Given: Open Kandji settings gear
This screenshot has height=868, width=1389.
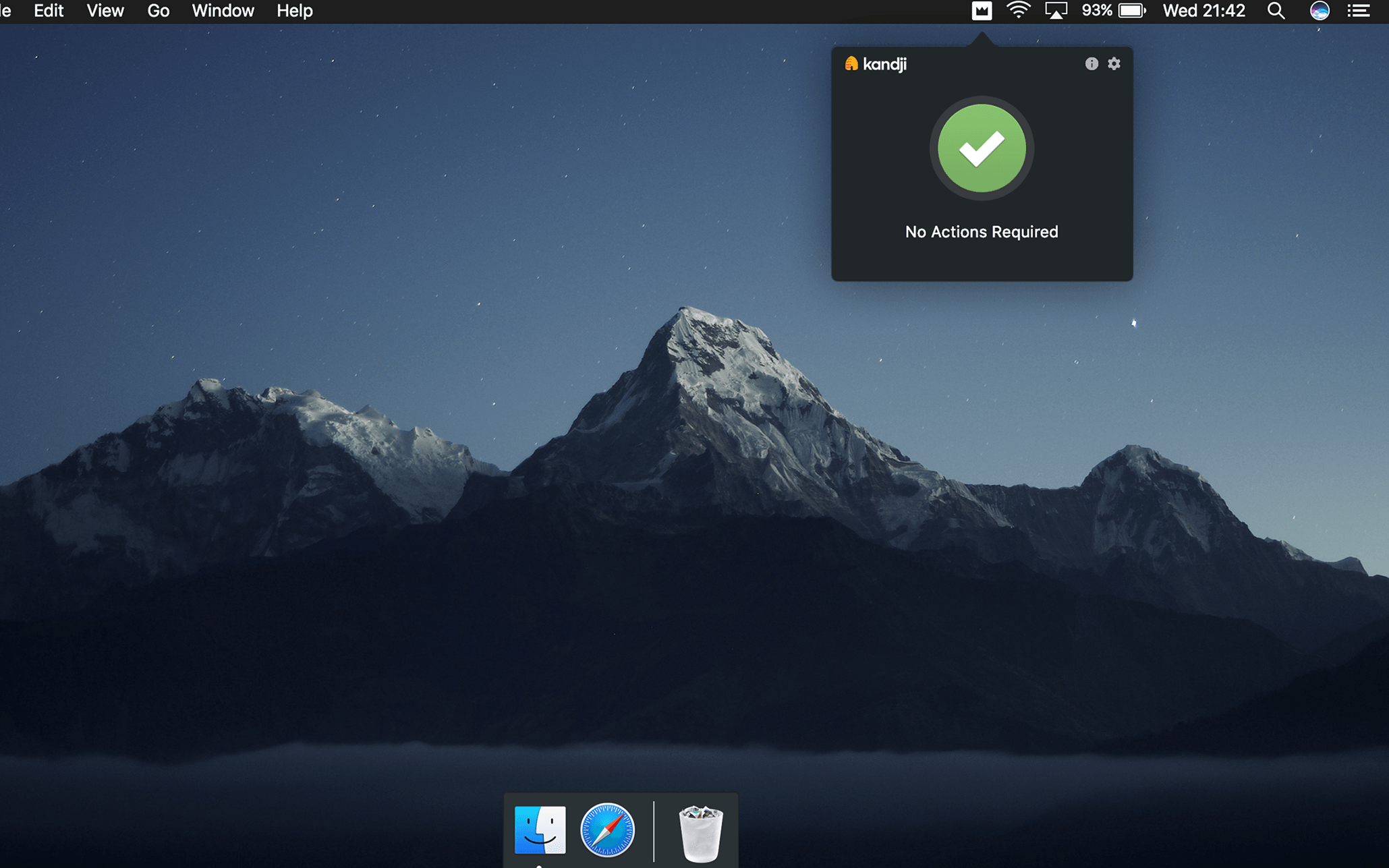Looking at the screenshot, I should coord(1114,63).
